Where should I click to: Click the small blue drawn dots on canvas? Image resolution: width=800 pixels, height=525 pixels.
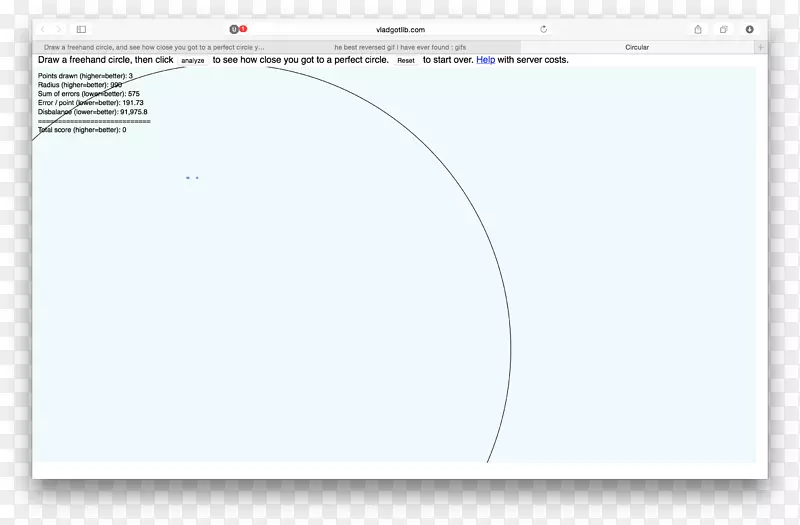point(192,178)
